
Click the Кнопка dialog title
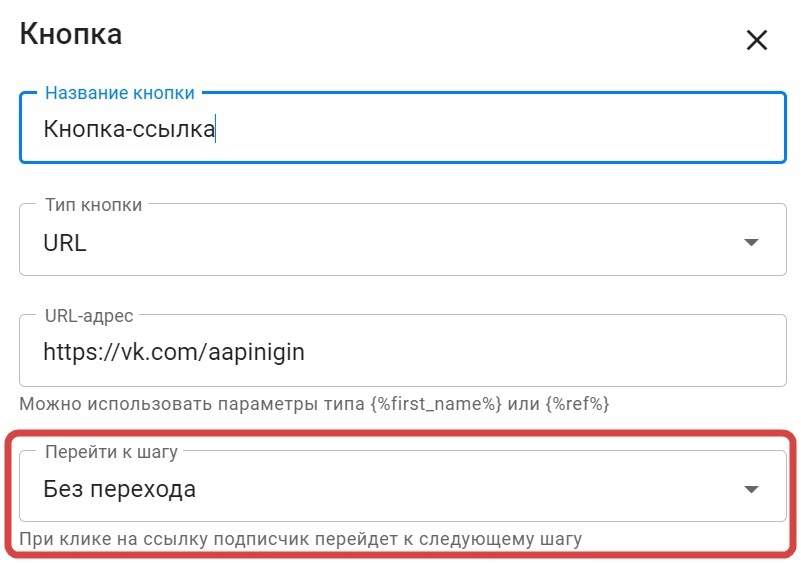(x=71, y=34)
